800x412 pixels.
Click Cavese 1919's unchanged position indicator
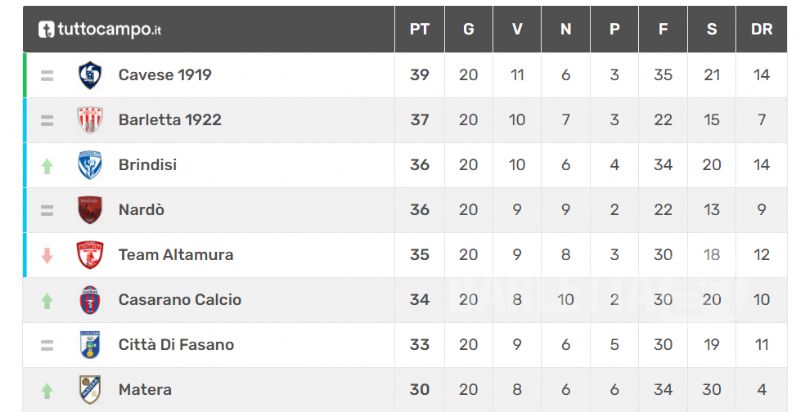click(x=47, y=75)
